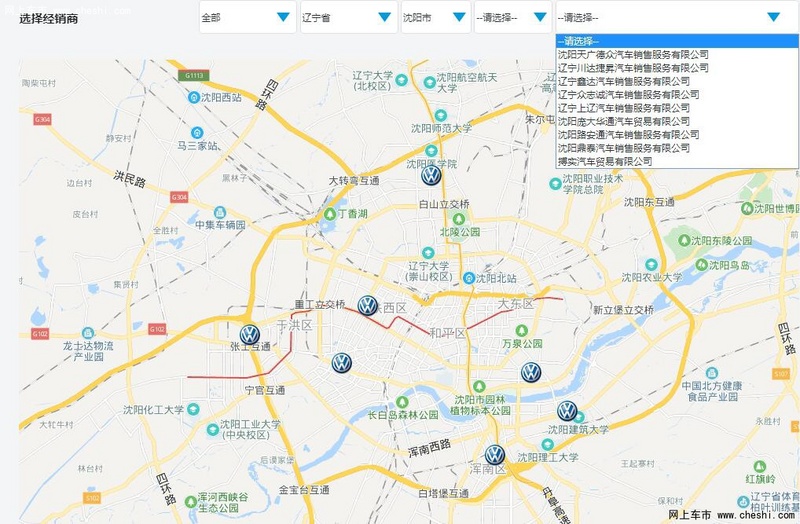Click the 沈阳理工大学 icon

[547, 444]
